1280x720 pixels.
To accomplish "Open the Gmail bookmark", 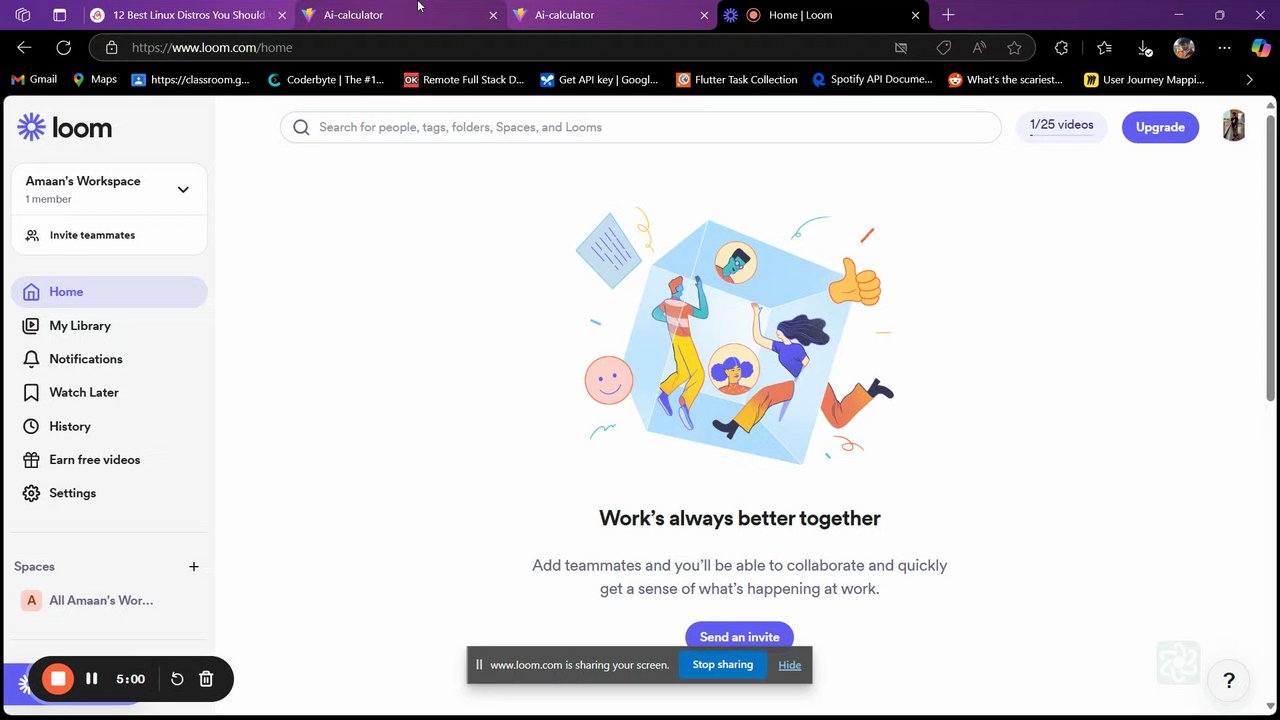I will (x=34, y=79).
